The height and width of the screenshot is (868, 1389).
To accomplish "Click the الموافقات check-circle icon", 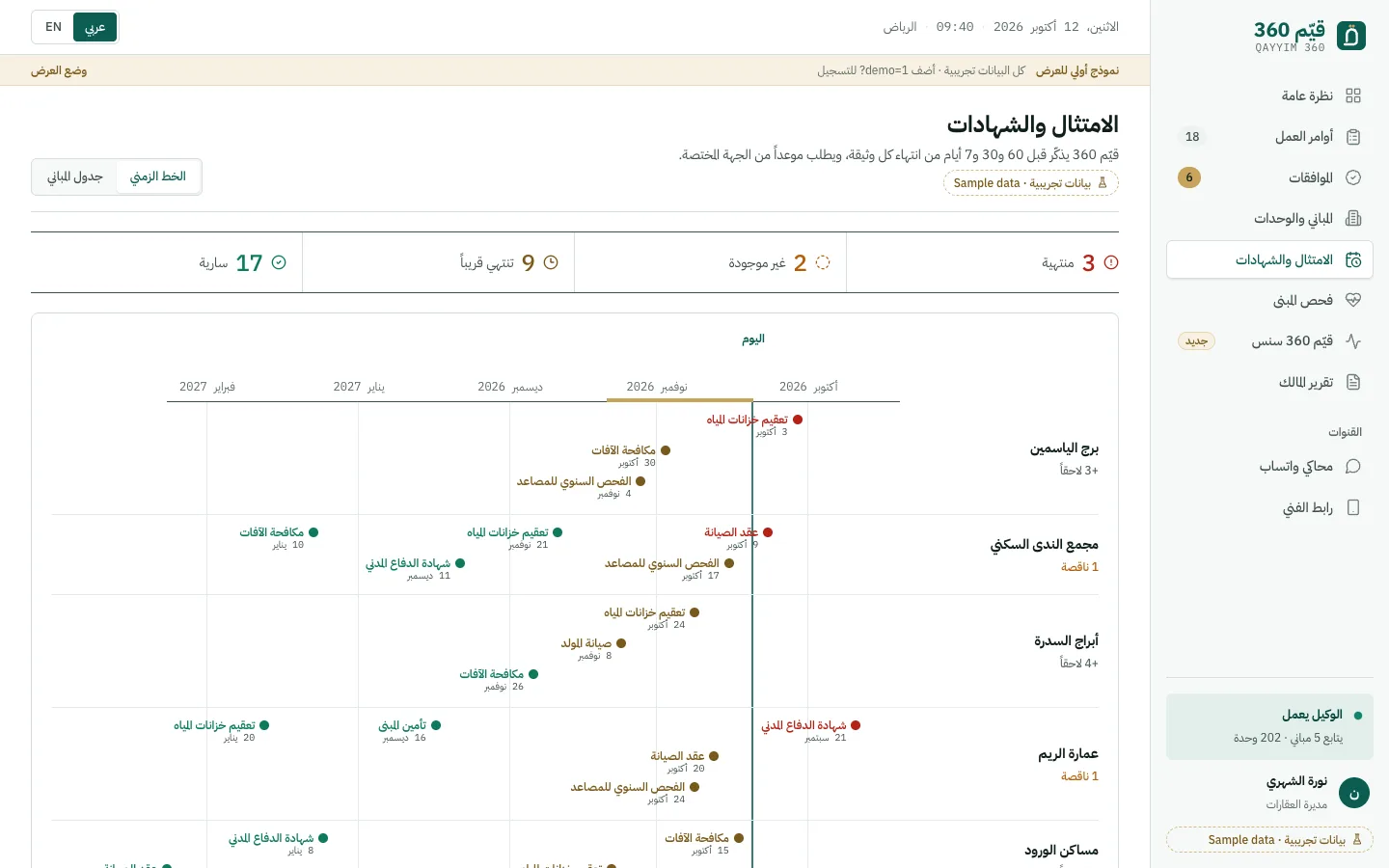I will coord(1353,177).
